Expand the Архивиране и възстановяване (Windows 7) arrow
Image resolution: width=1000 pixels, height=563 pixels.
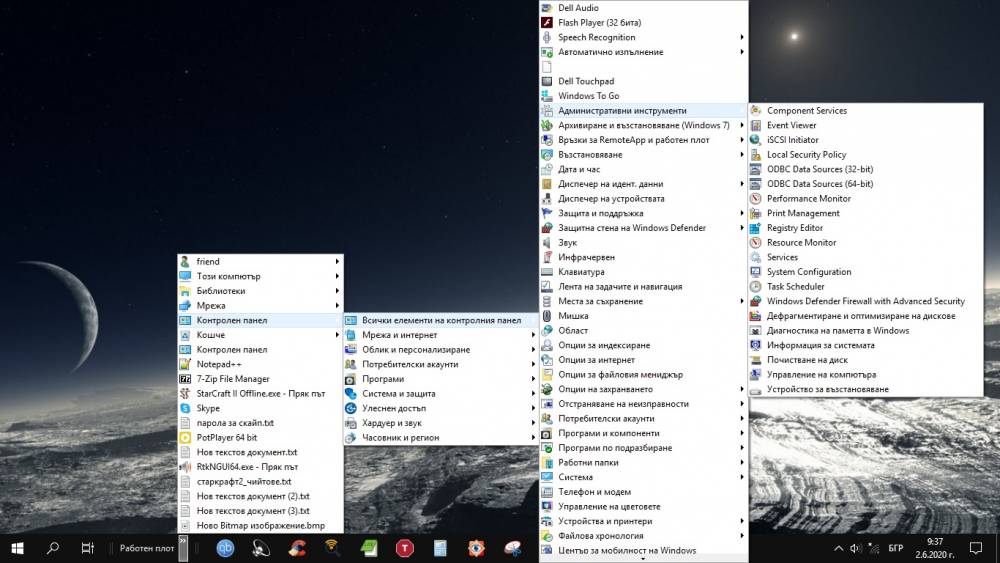742,125
